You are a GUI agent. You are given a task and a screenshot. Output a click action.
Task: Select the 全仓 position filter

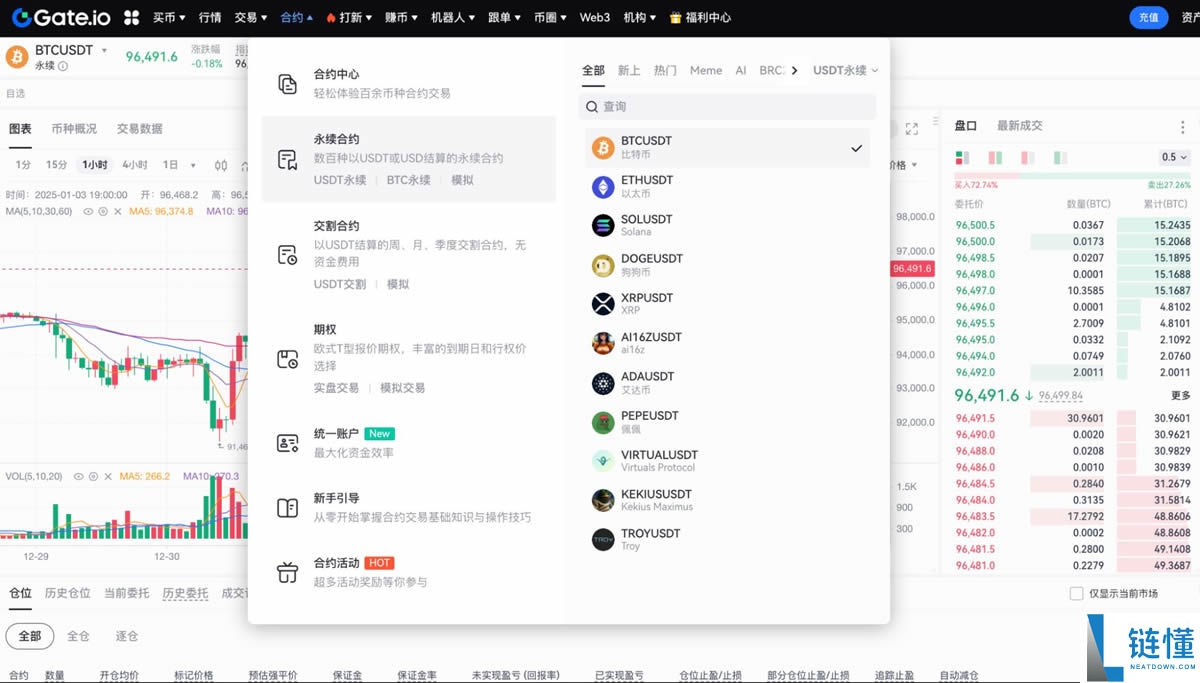tap(78, 636)
